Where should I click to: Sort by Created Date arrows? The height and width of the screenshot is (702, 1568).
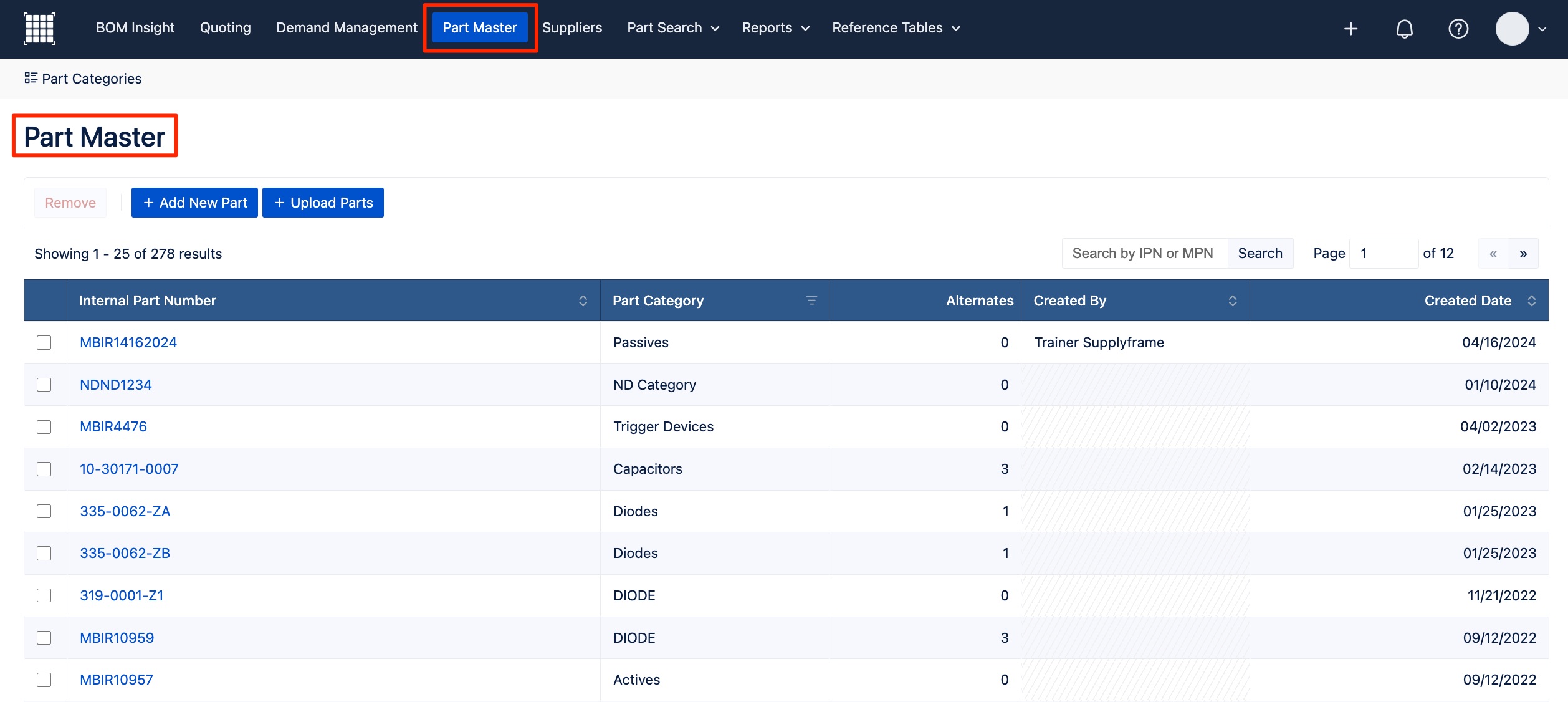(x=1532, y=301)
